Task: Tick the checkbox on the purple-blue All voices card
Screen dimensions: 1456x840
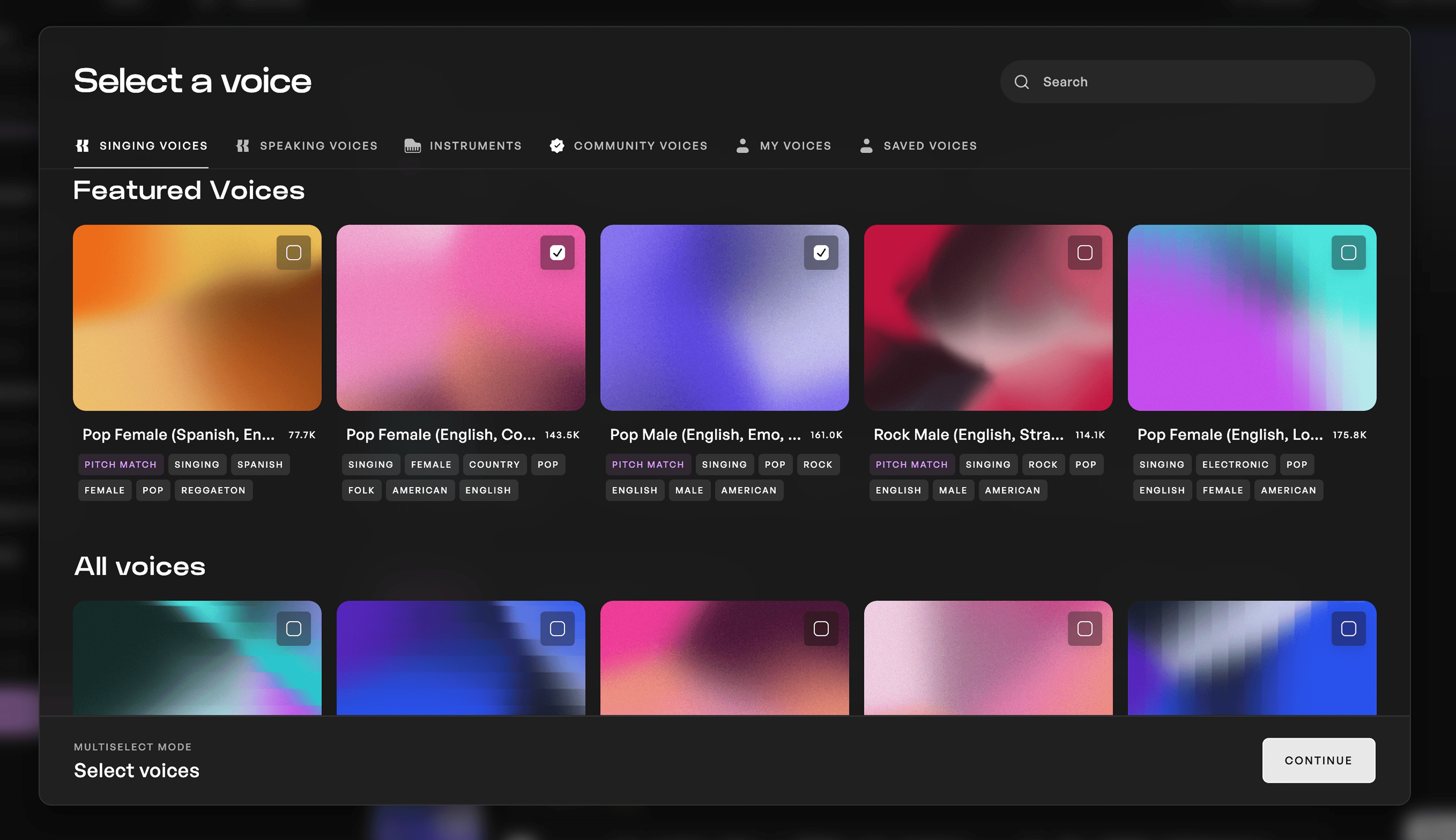Action: tap(557, 628)
